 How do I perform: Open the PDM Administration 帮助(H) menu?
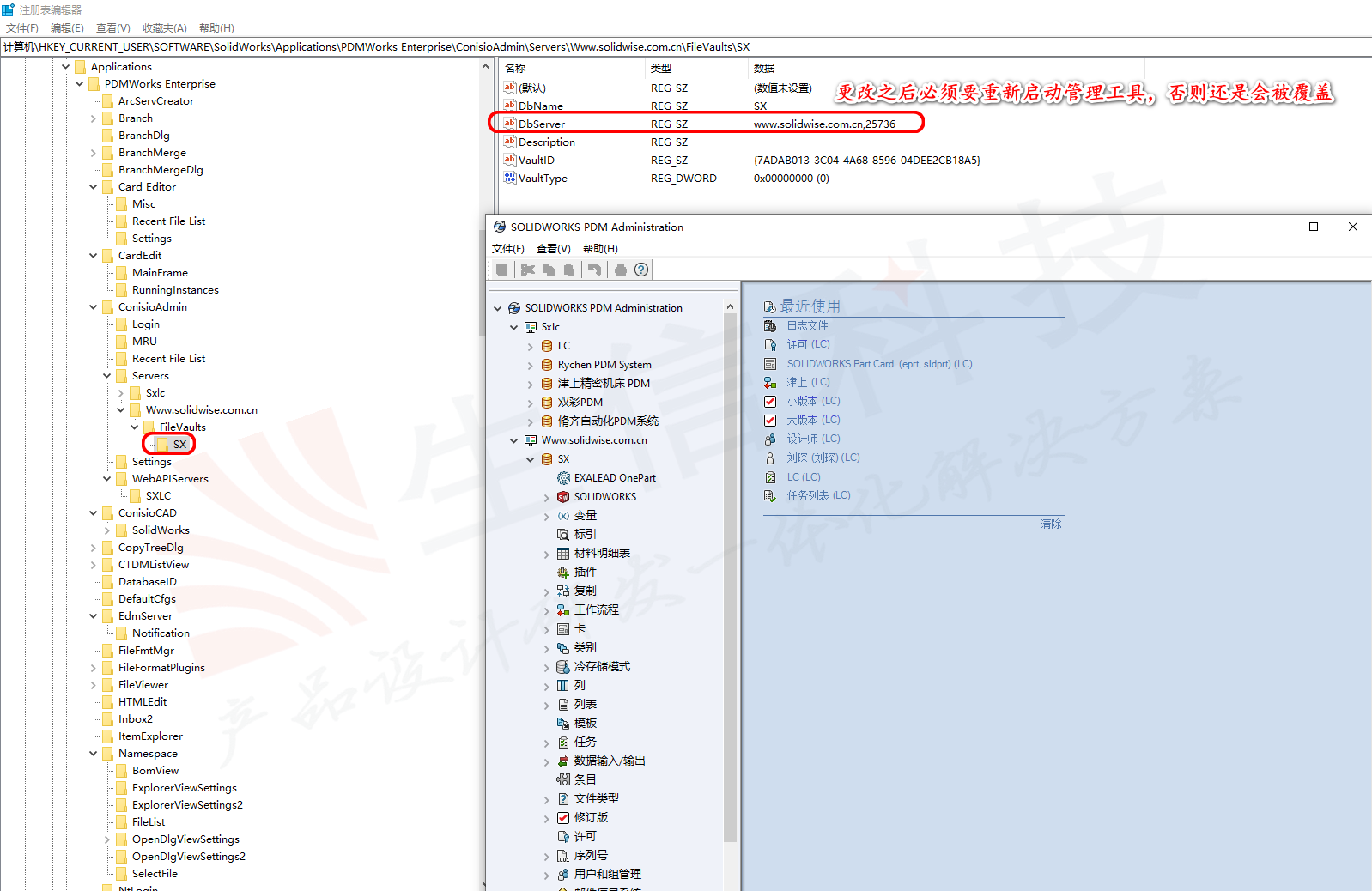coord(600,249)
